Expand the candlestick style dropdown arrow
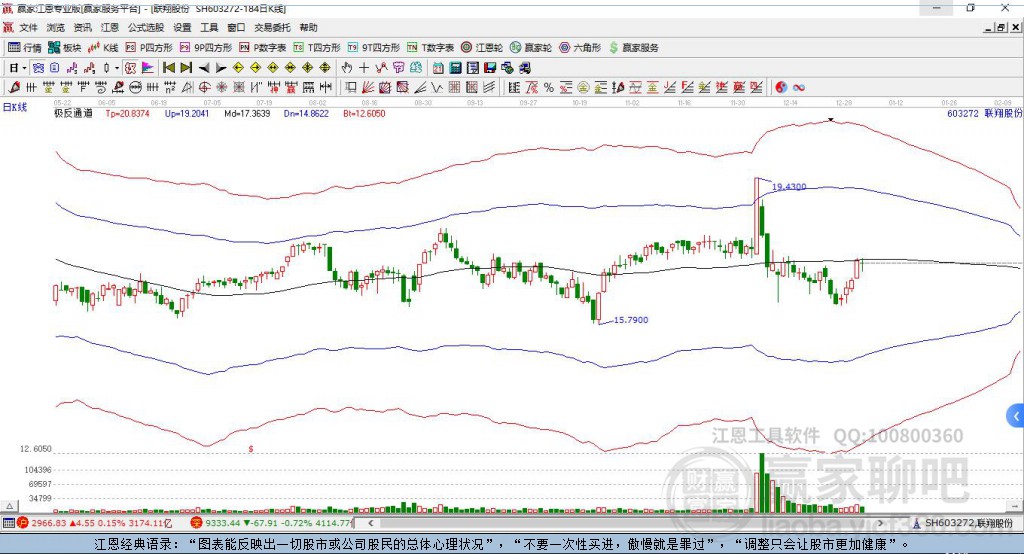1024x554 pixels. pos(117,68)
